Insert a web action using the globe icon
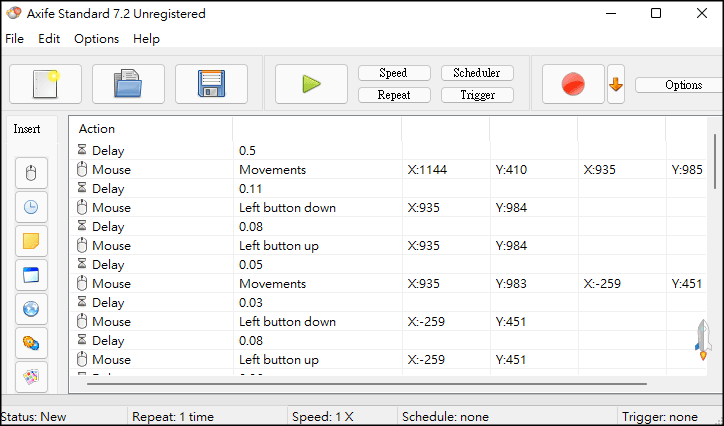This screenshot has width=724, height=426. [x=31, y=309]
